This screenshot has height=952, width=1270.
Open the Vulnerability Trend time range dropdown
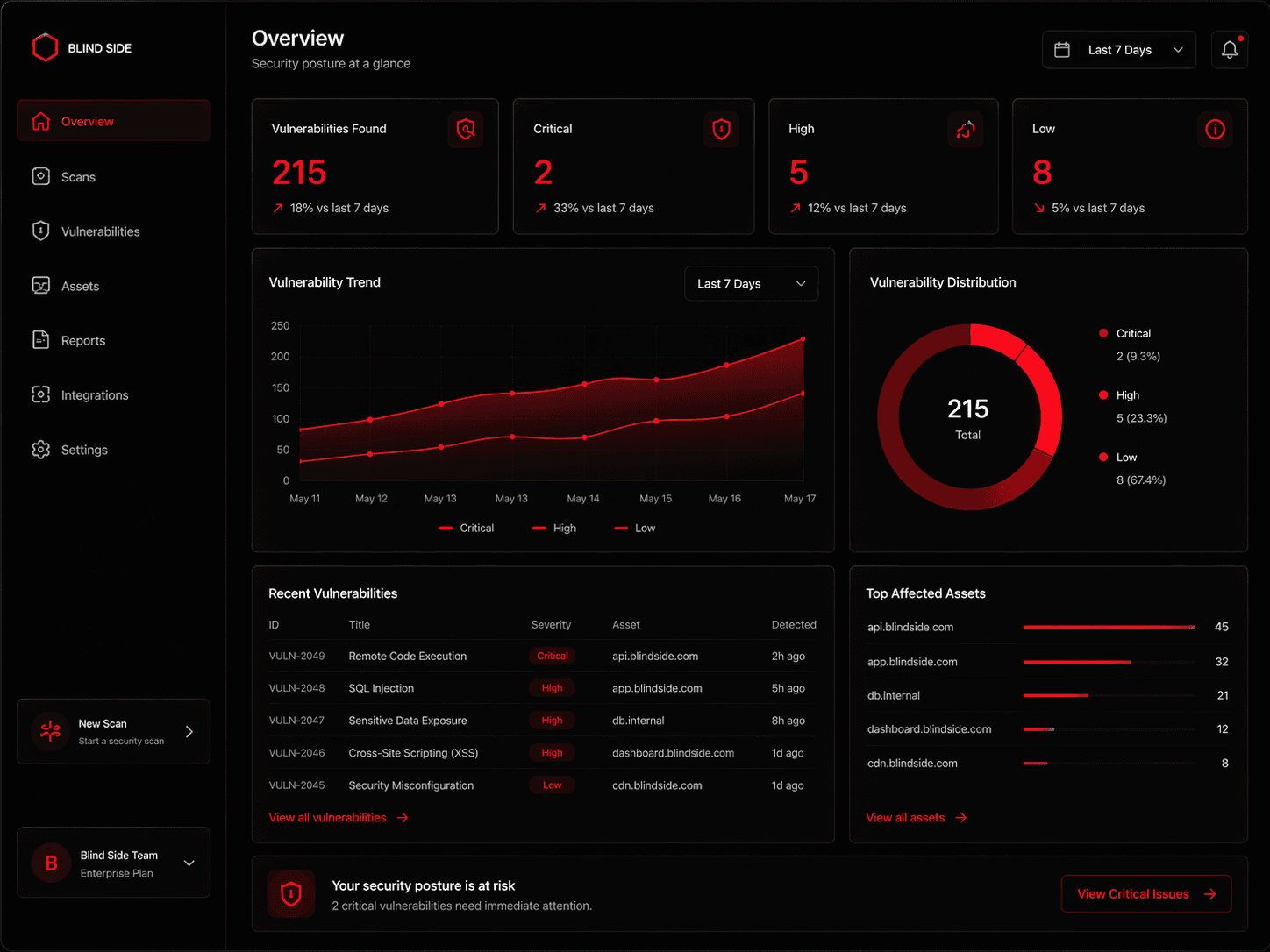point(751,283)
